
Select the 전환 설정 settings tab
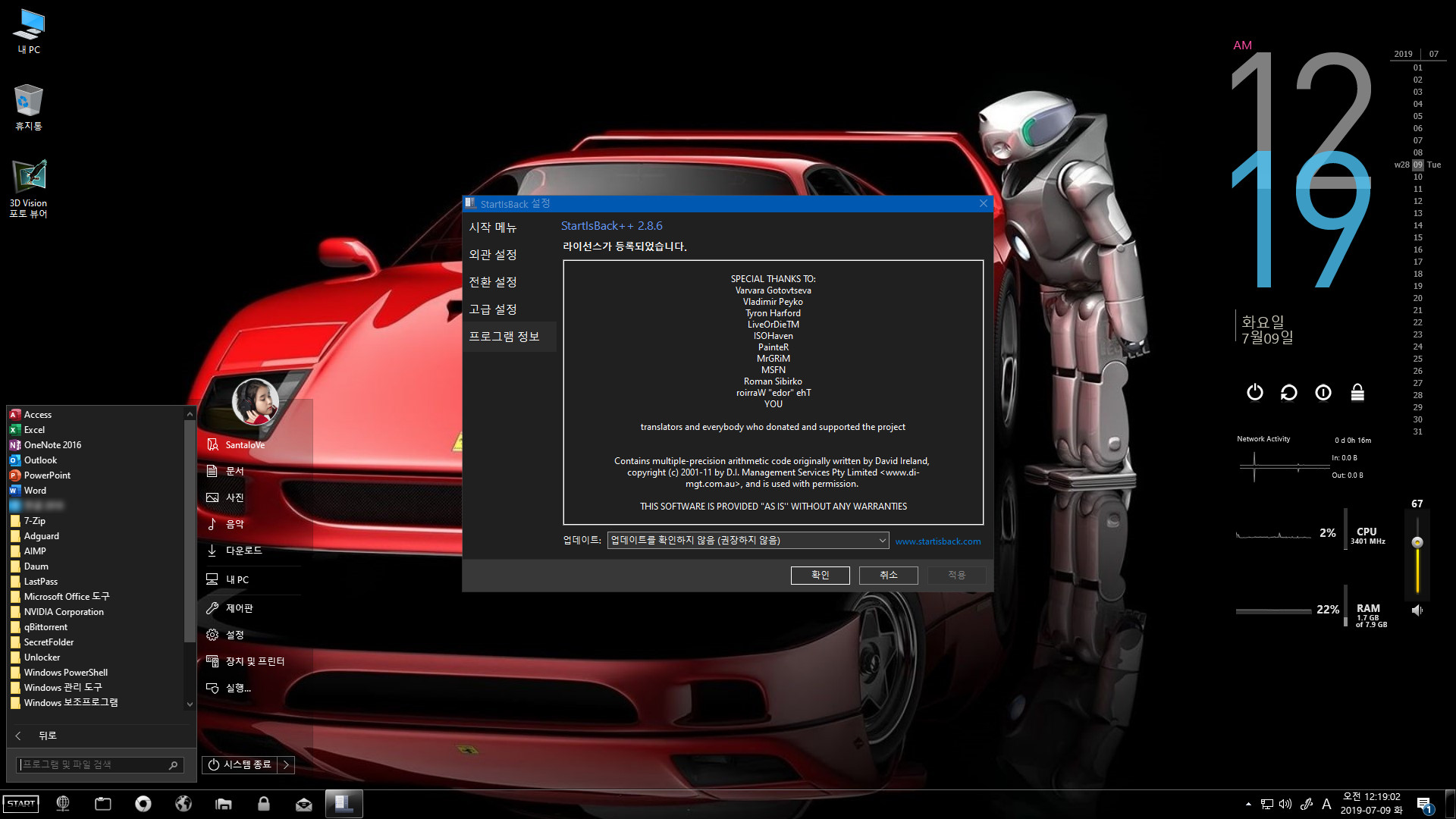510,282
